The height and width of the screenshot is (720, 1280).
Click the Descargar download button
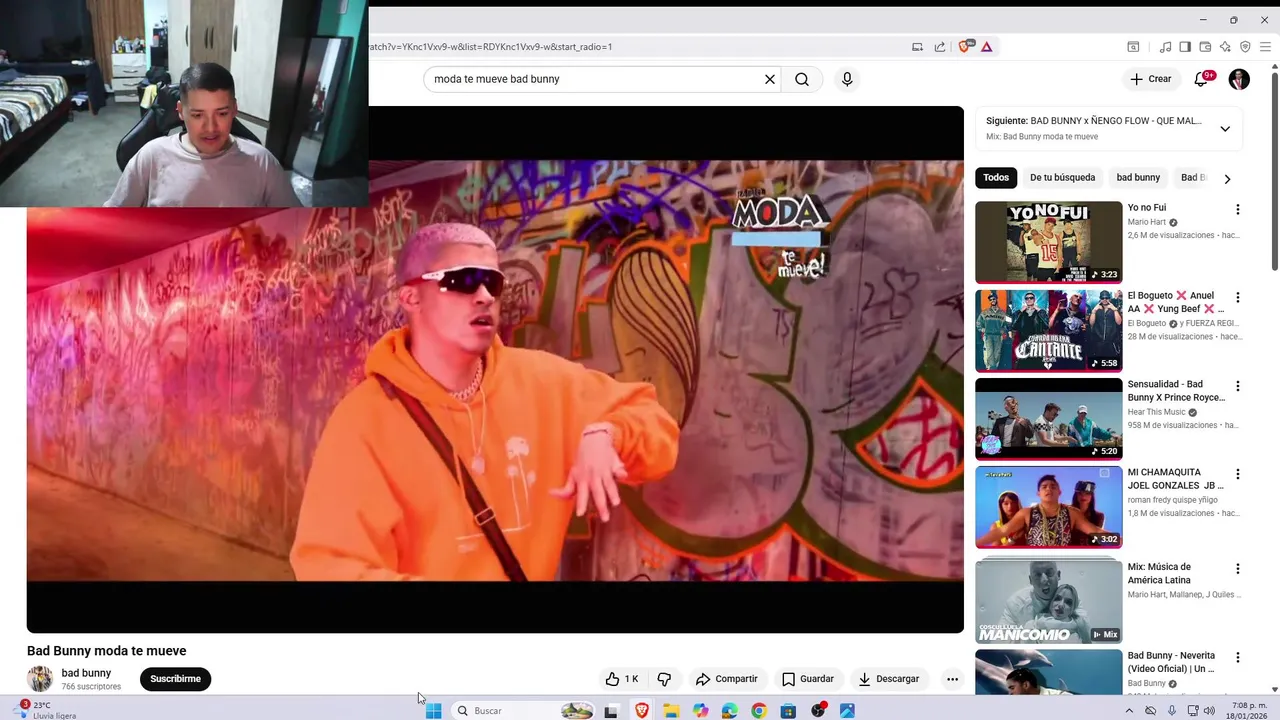click(x=889, y=679)
